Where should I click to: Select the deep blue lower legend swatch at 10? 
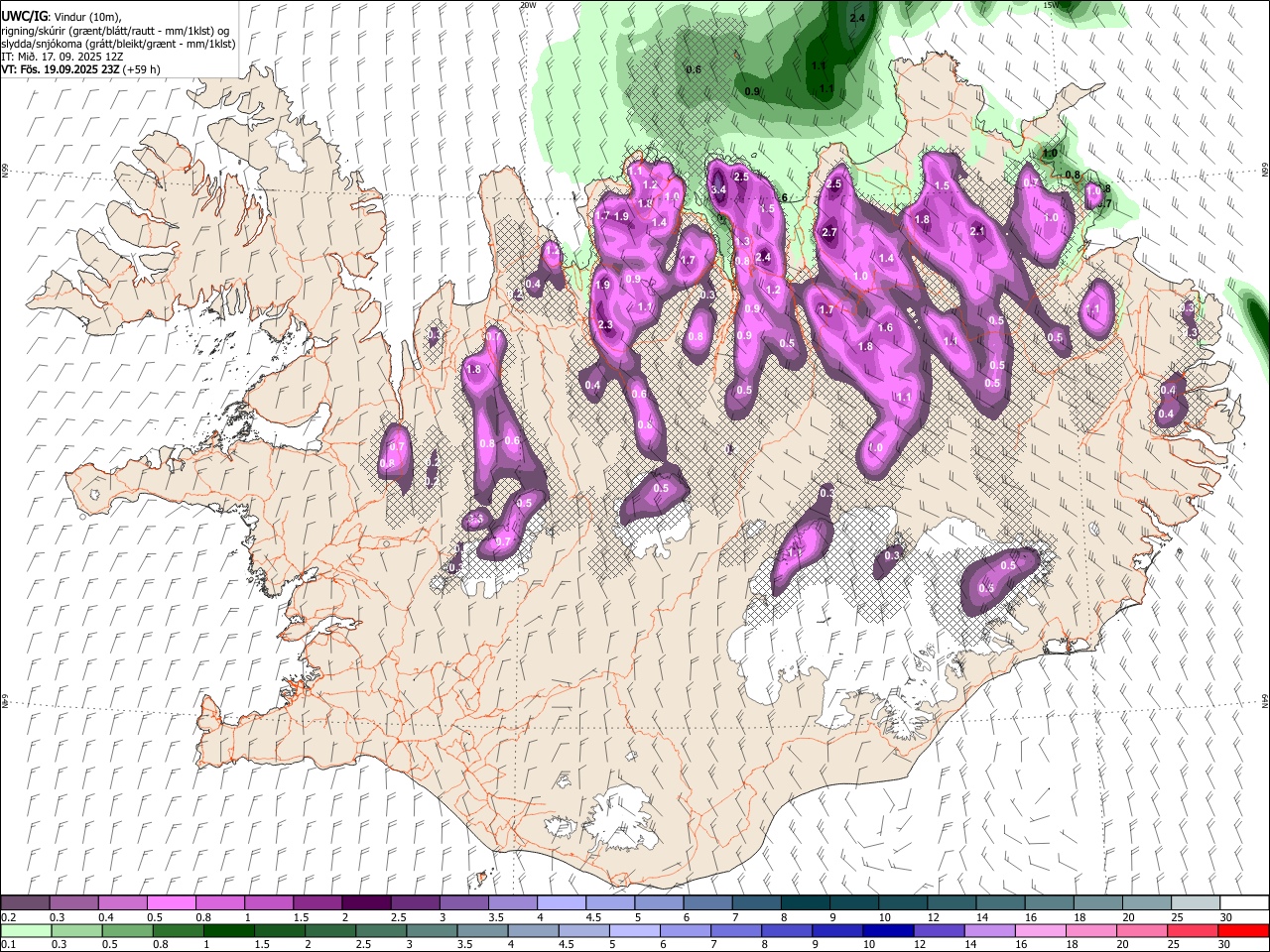point(888,930)
